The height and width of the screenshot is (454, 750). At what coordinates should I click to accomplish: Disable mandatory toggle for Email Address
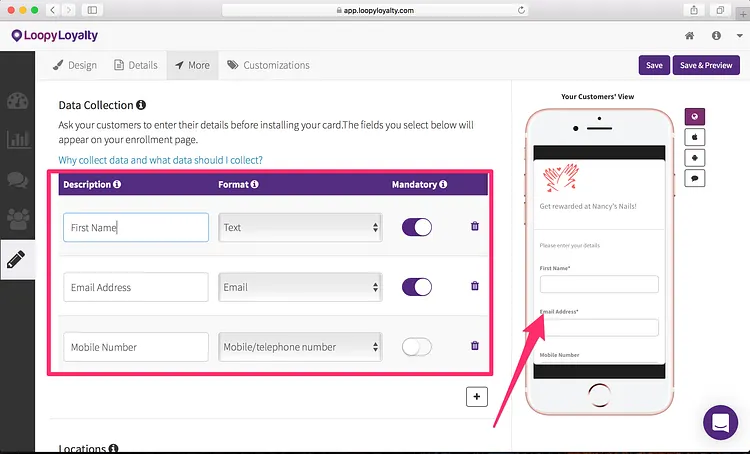click(x=417, y=287)
